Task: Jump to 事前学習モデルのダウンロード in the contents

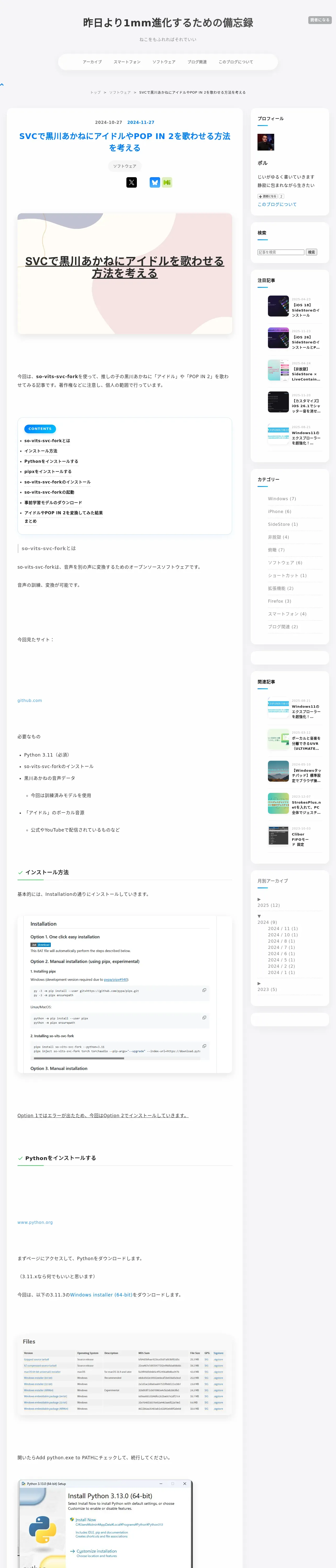Action: click(x=53, y=503)
